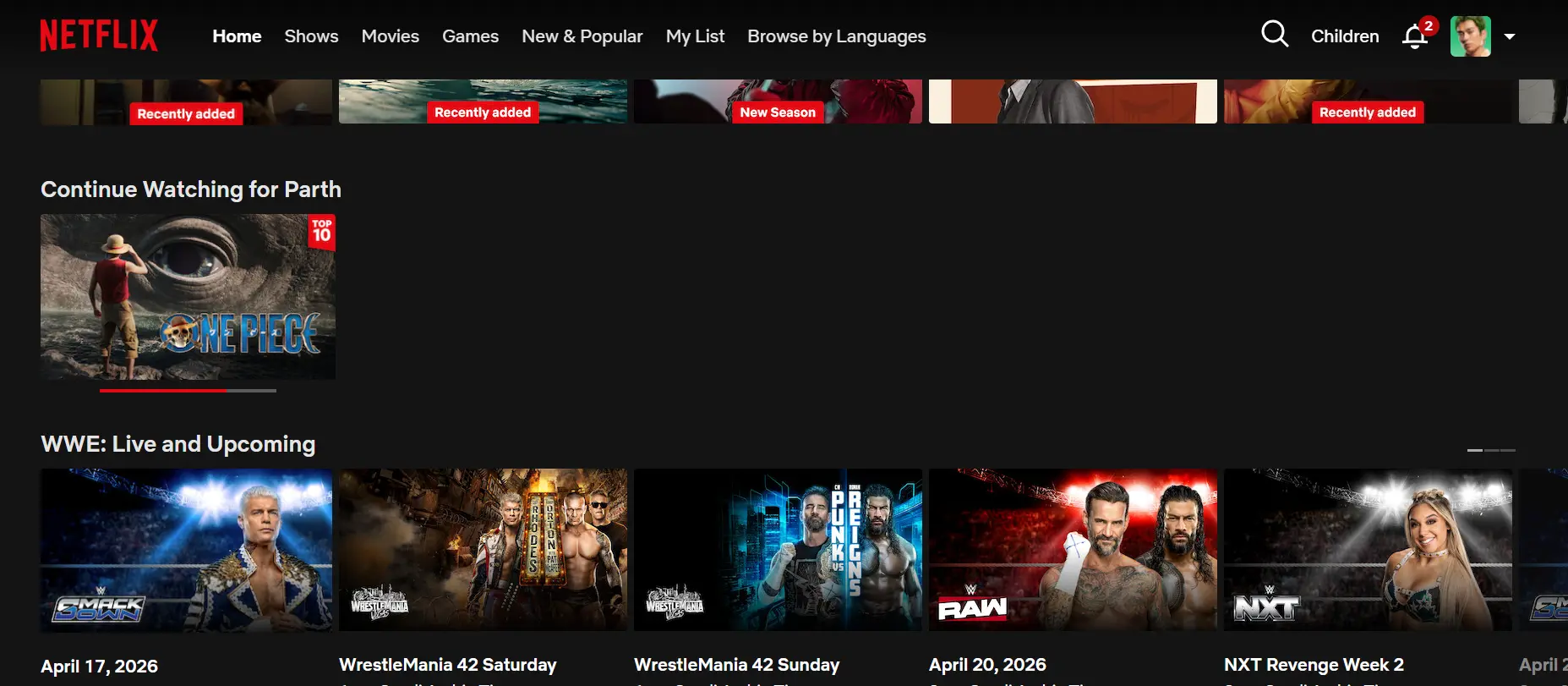Open the One Piece thumbnail
This screenshot has height=686, width=1568.
188,296
